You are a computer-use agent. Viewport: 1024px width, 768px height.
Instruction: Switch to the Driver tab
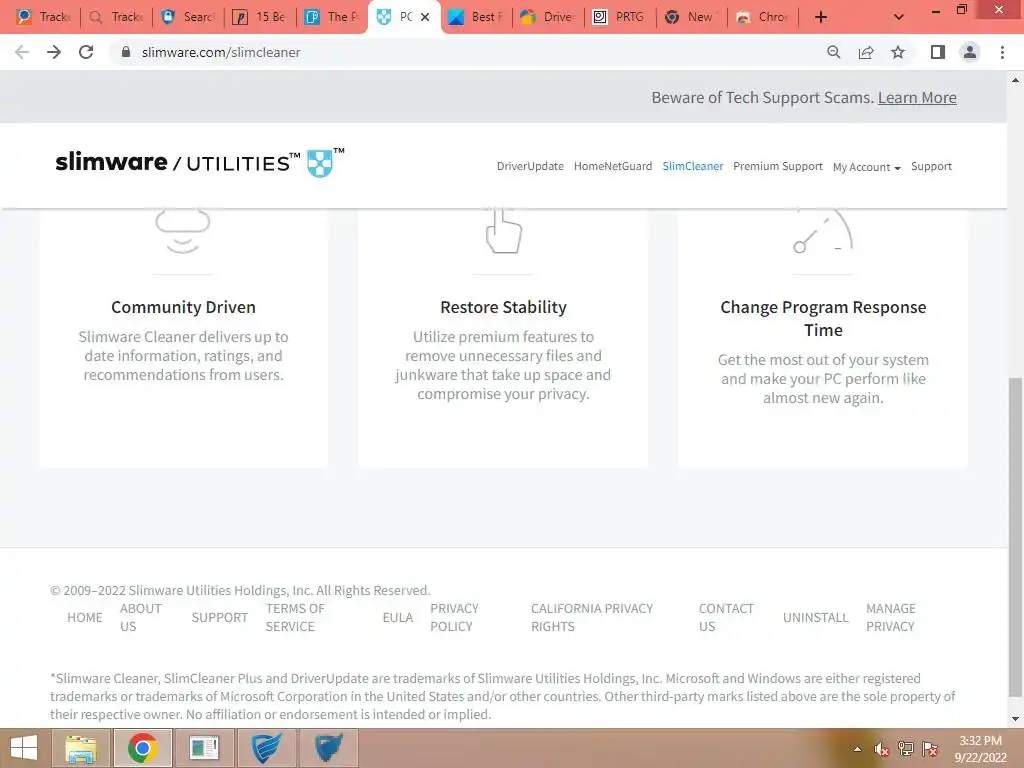pos(549,17)
